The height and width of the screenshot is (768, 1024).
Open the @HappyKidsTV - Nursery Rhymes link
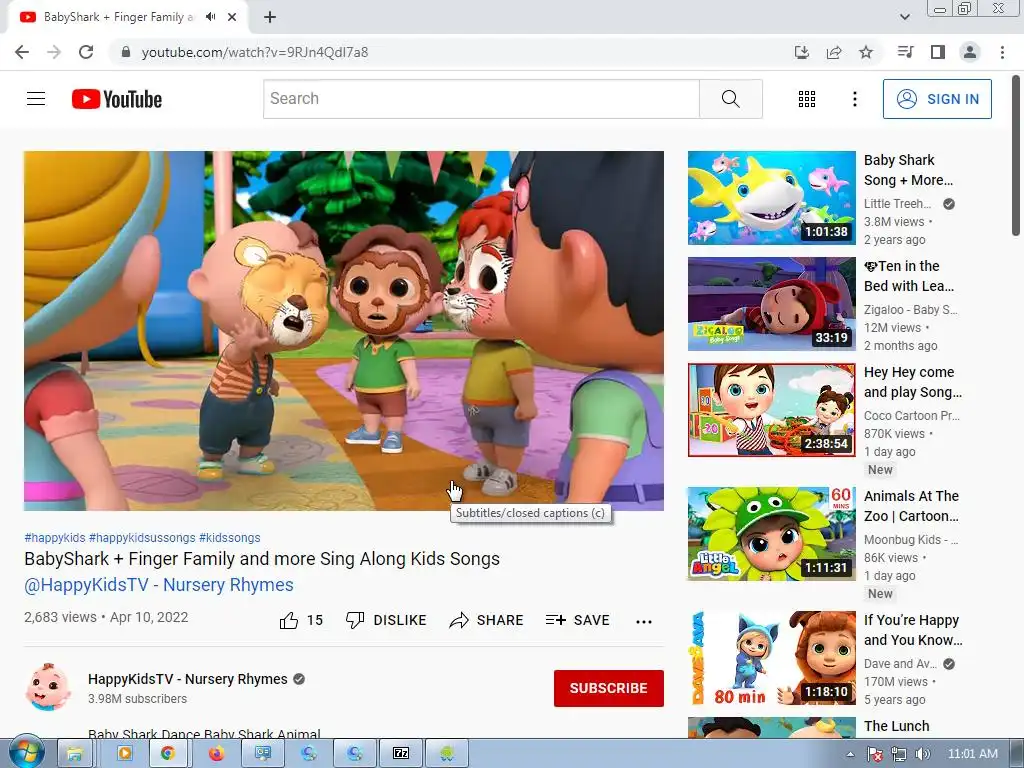click(159, 584)
